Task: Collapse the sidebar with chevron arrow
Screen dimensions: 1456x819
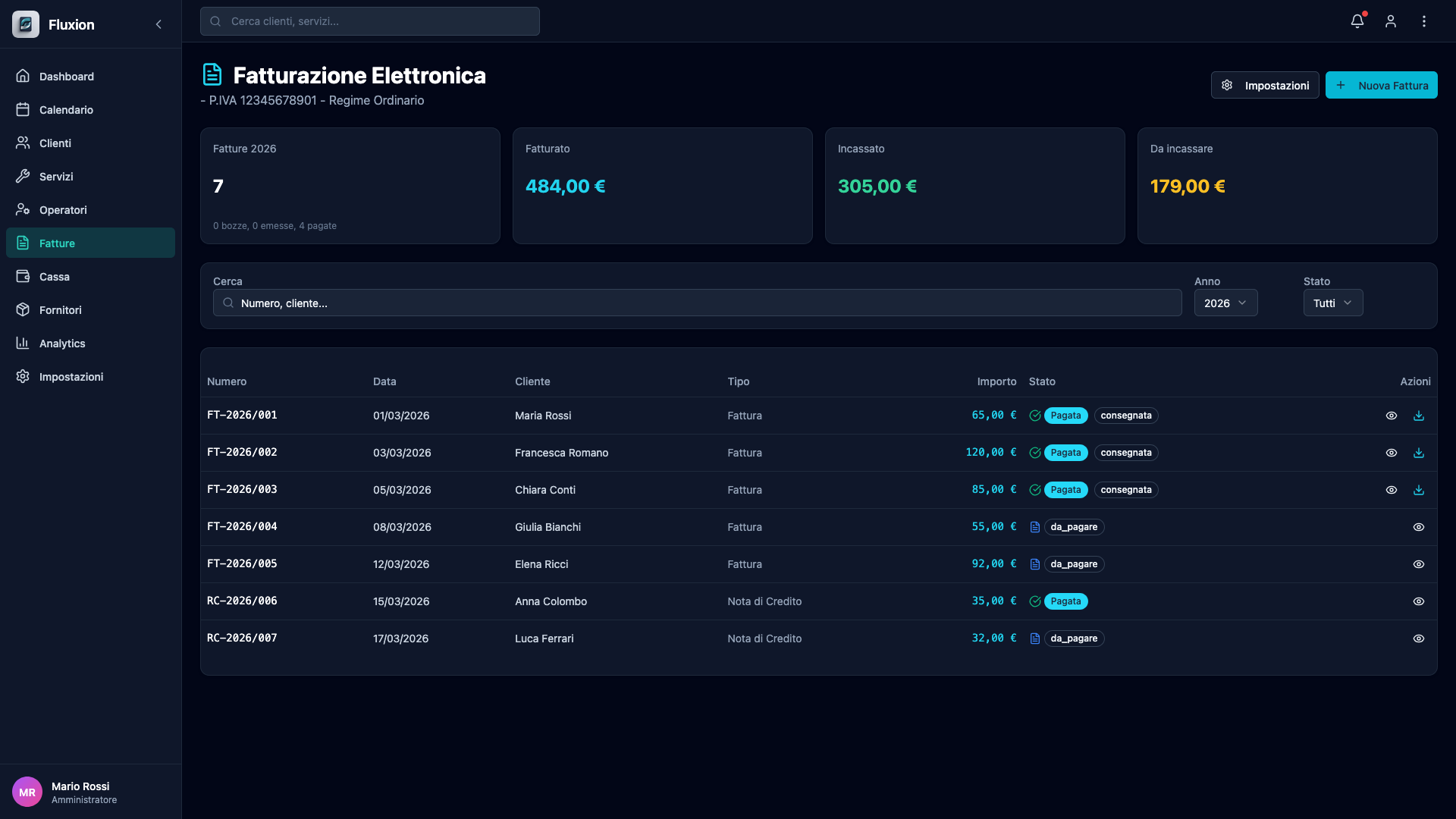Action: (x=158, y=24)
